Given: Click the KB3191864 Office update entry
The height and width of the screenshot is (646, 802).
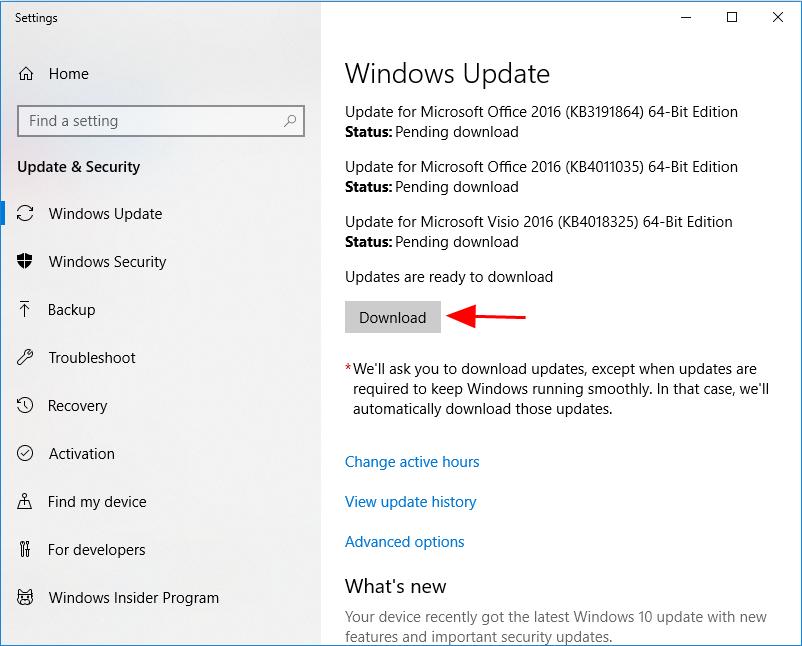Looking at the screenshot, I should point(541,122).
